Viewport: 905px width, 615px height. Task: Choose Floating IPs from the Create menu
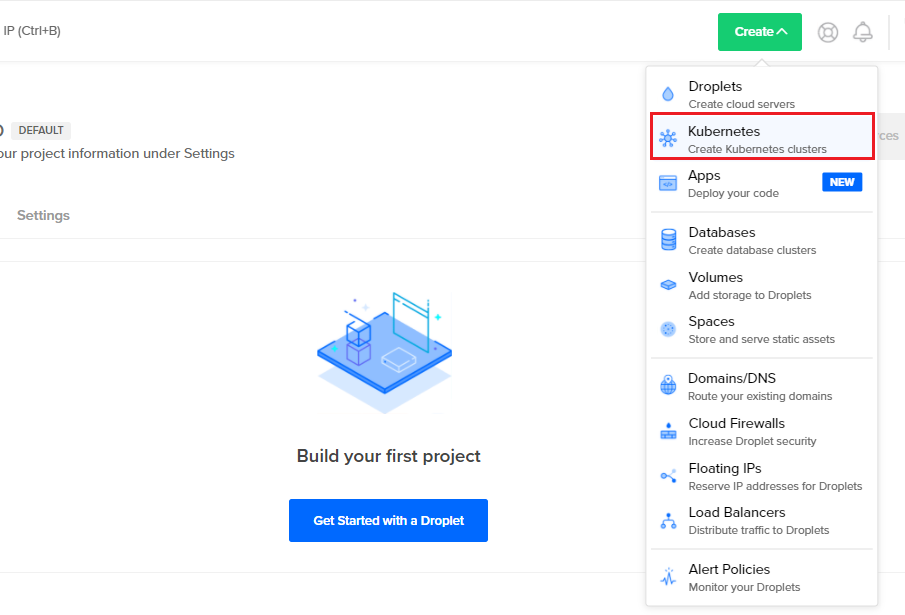[762, 476]
